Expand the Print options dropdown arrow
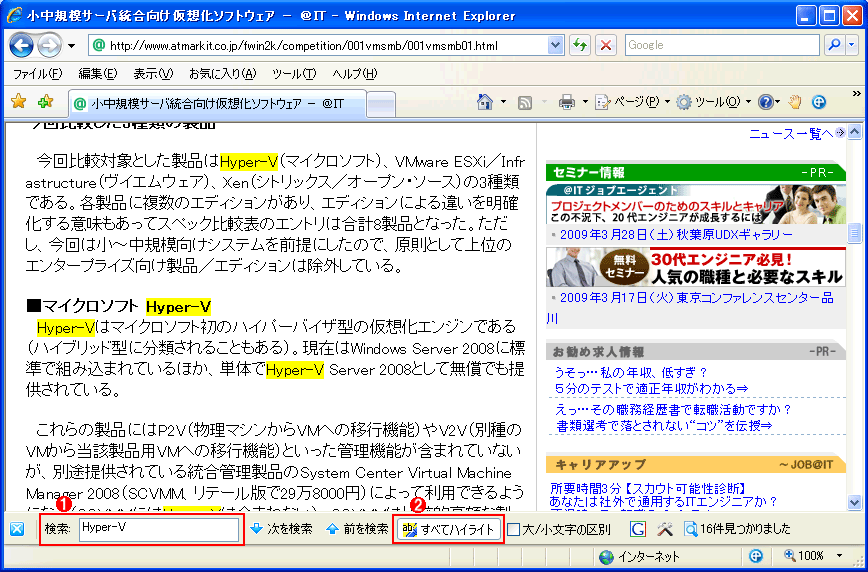Screen dimensions: 868x572 click(x=585, y=102)
